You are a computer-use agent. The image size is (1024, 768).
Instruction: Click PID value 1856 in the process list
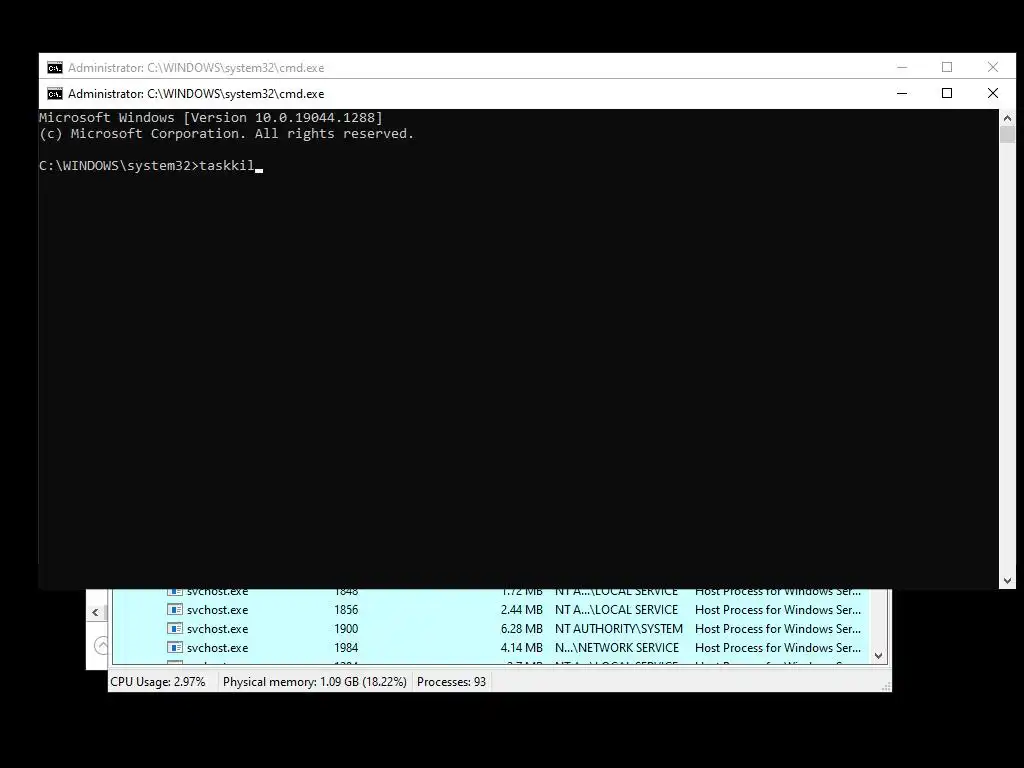click(x=346, y=609)
